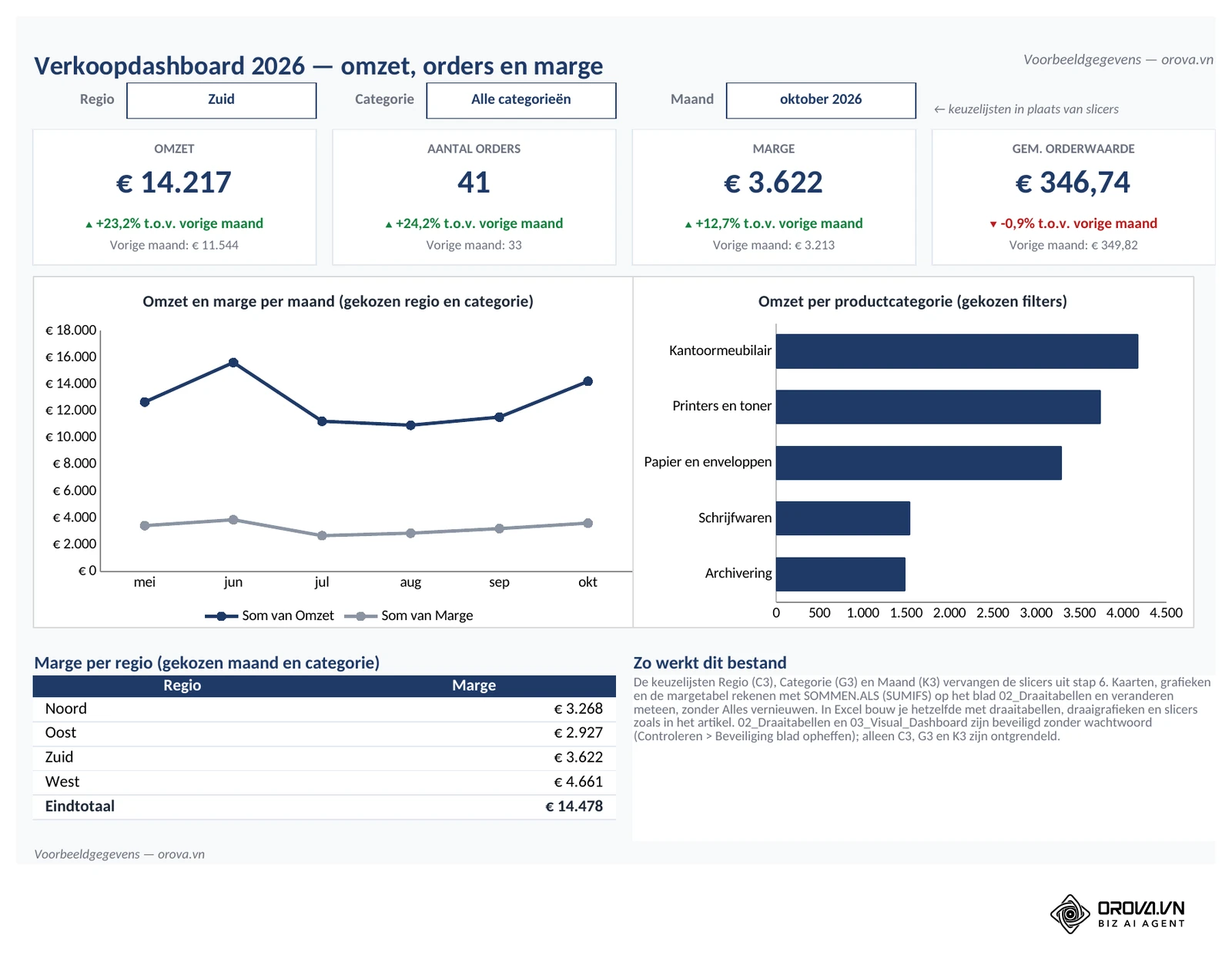Select the Papier en enveloppen bar

pyautogui.click(x=919, y=463)
